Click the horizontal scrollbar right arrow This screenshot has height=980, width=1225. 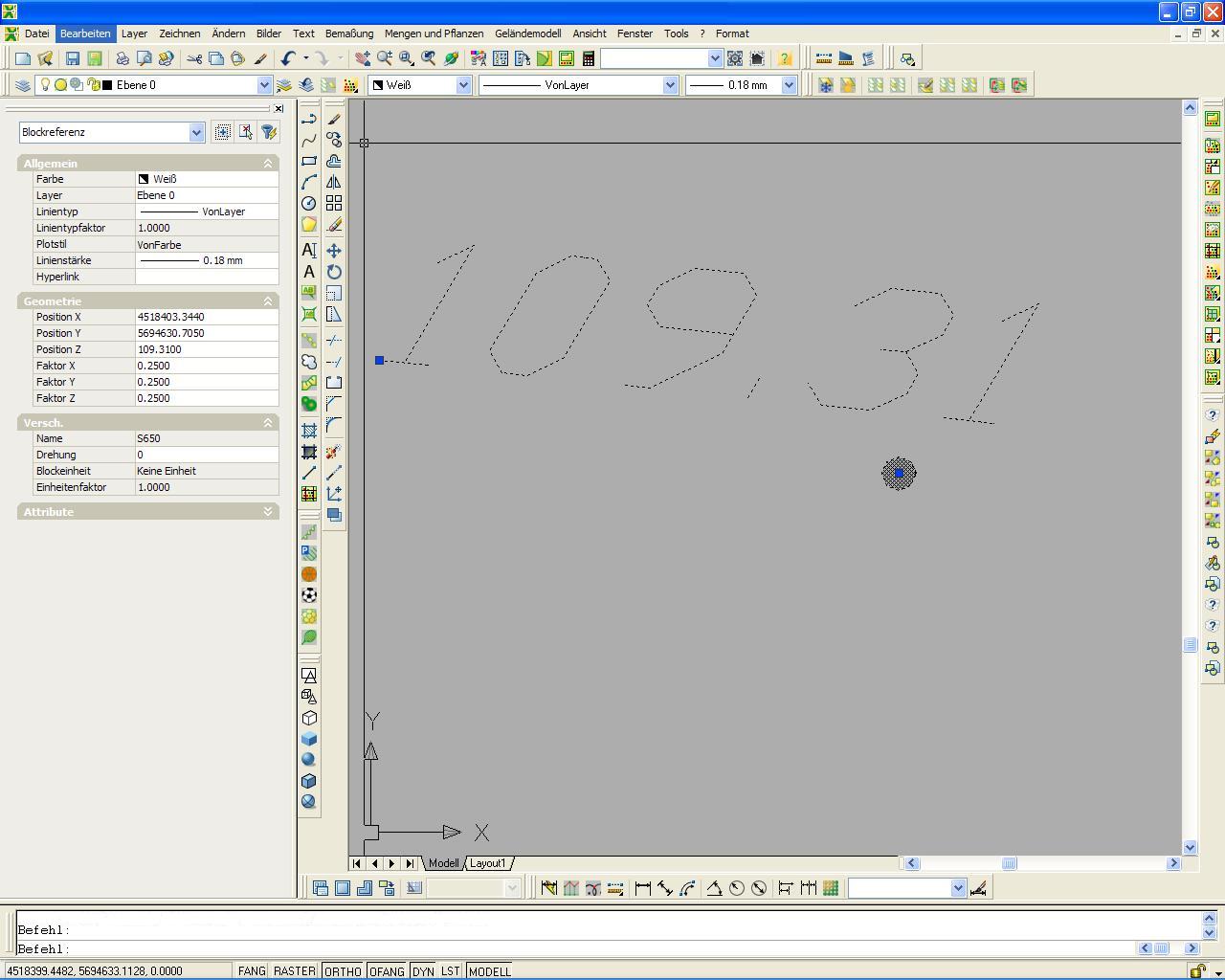(x=1173, y=863)
